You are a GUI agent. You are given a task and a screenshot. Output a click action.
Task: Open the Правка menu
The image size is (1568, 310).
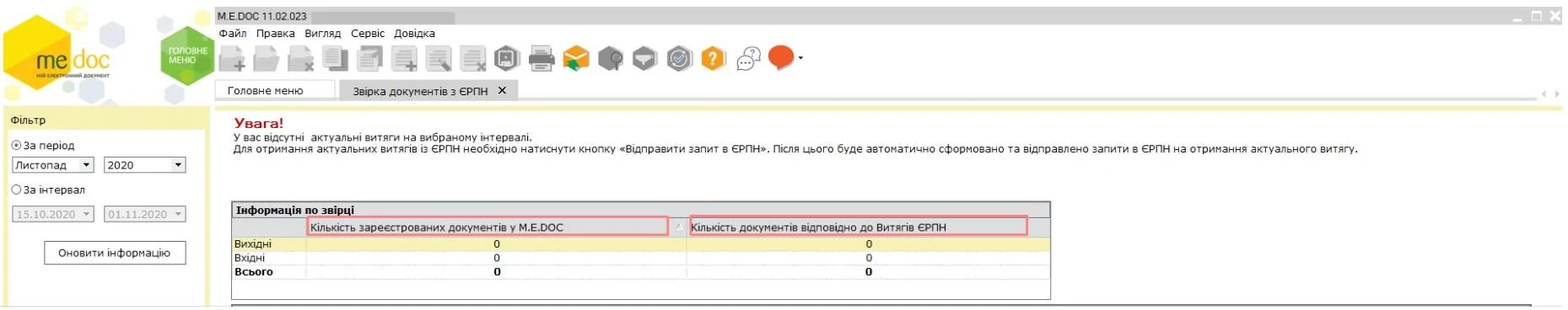tap(276, 34)
